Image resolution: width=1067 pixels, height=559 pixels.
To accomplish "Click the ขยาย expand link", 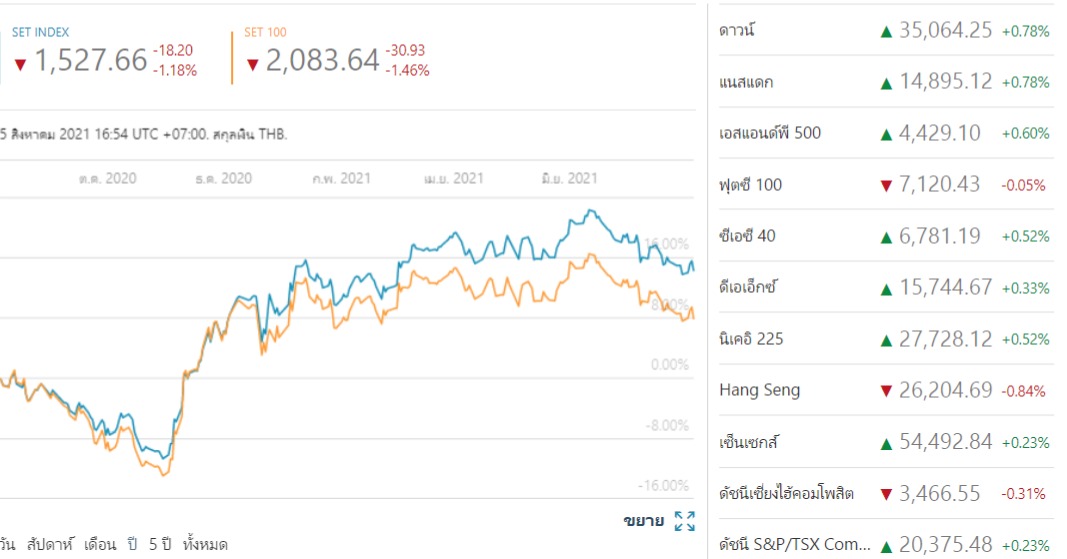I will (644, 521).
